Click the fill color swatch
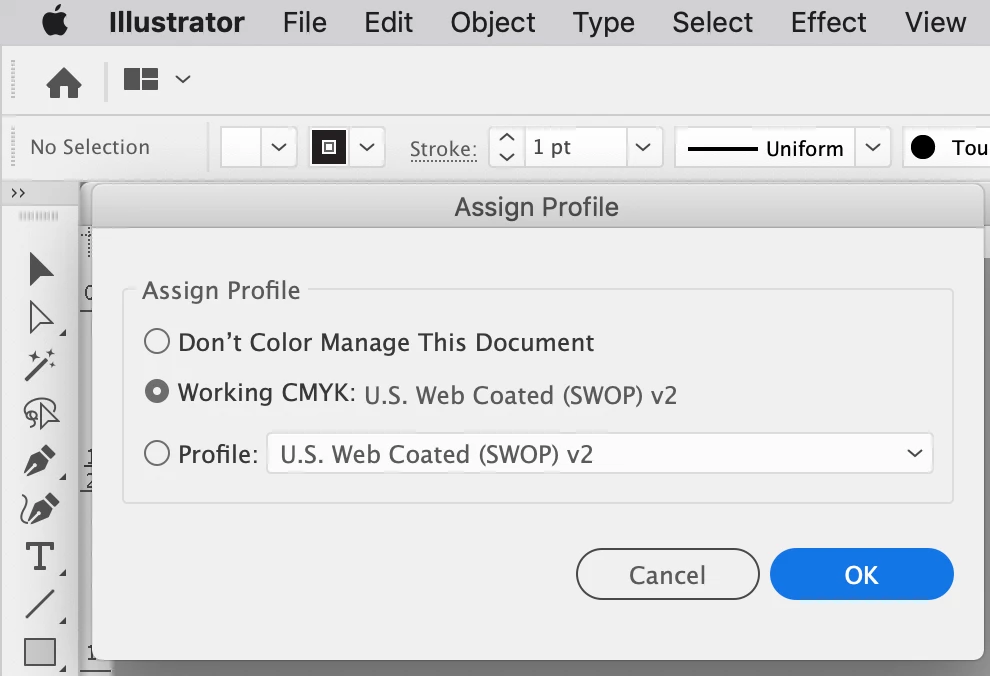Image resolution: width=990 pixels, height=676 pixels. (x=241, y=147)
